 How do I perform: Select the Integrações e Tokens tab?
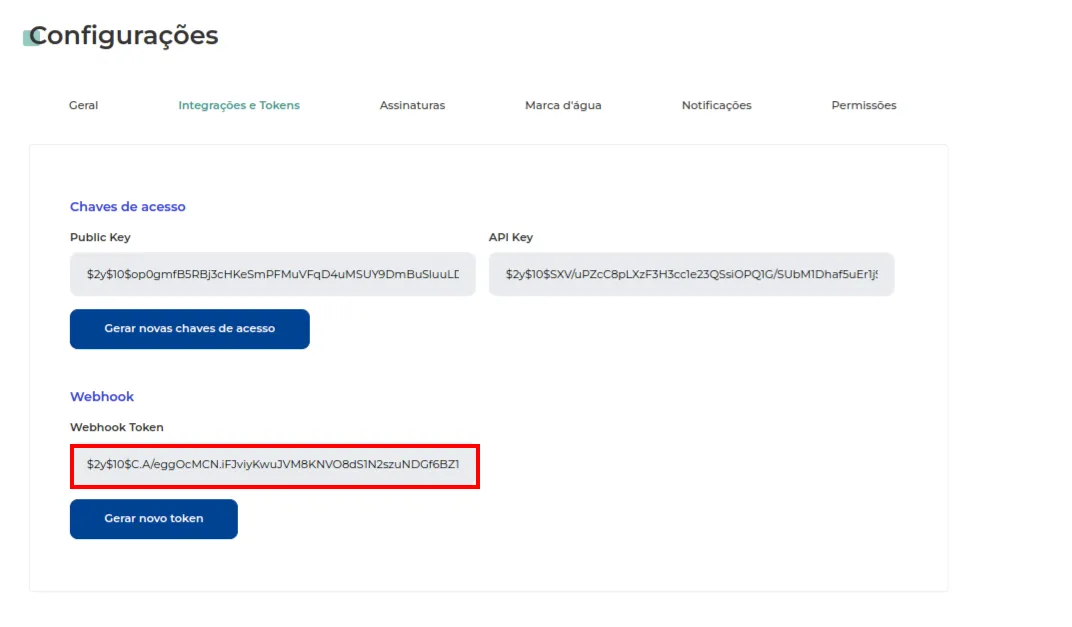tap(239, 105)
